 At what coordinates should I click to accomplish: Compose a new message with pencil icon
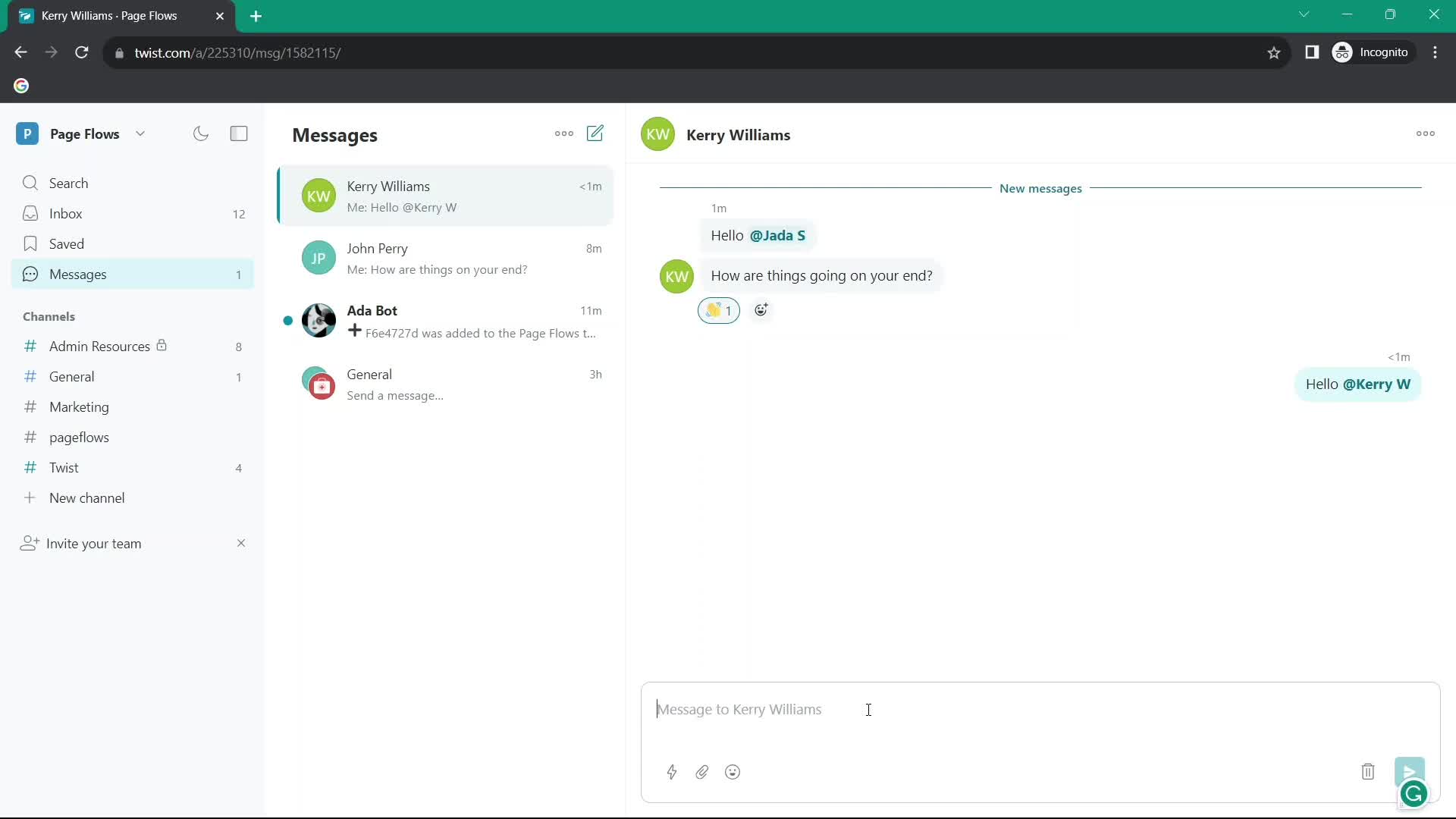pos(595,133)
